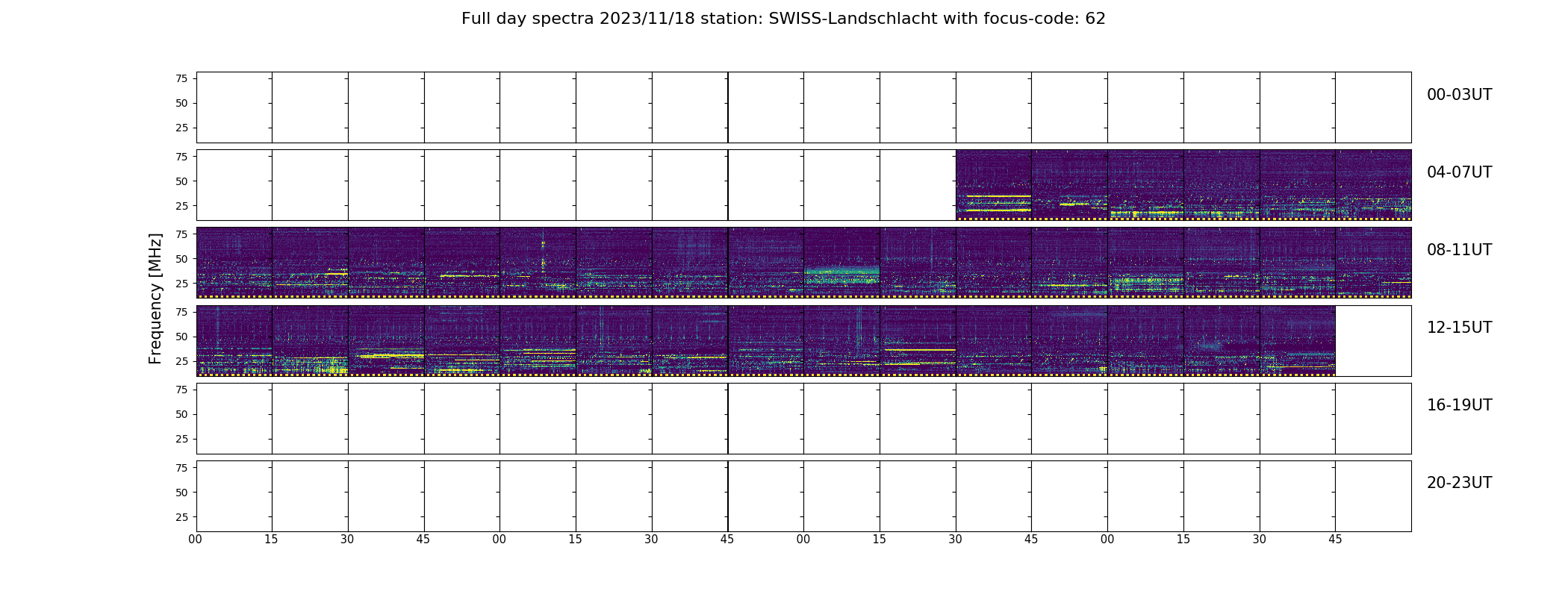This screenshot has width=1568, height=597.
Task: Open the 12:00 spectrogram panel in 12-15UT row
Action: pyautogui.click(x=234, y=340)
